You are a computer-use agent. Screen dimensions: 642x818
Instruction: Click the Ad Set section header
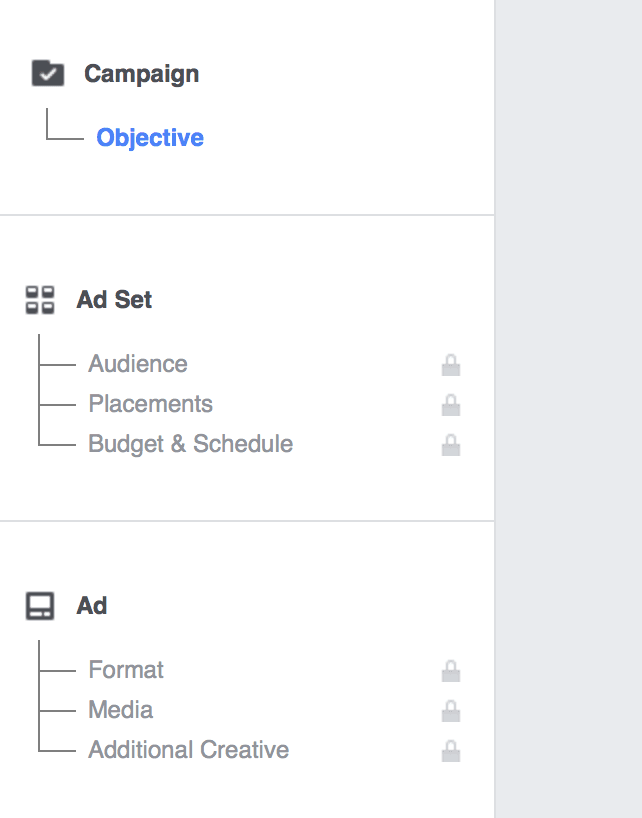[x=113, y=298]
